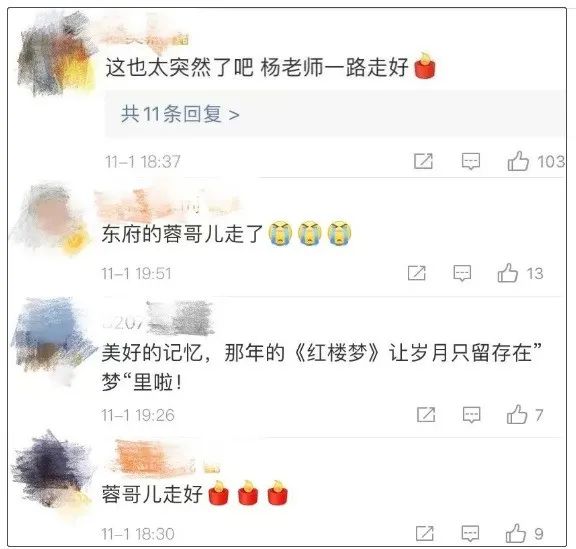Open the first commenter's avatar
The image size is (576, 549).
55,53
